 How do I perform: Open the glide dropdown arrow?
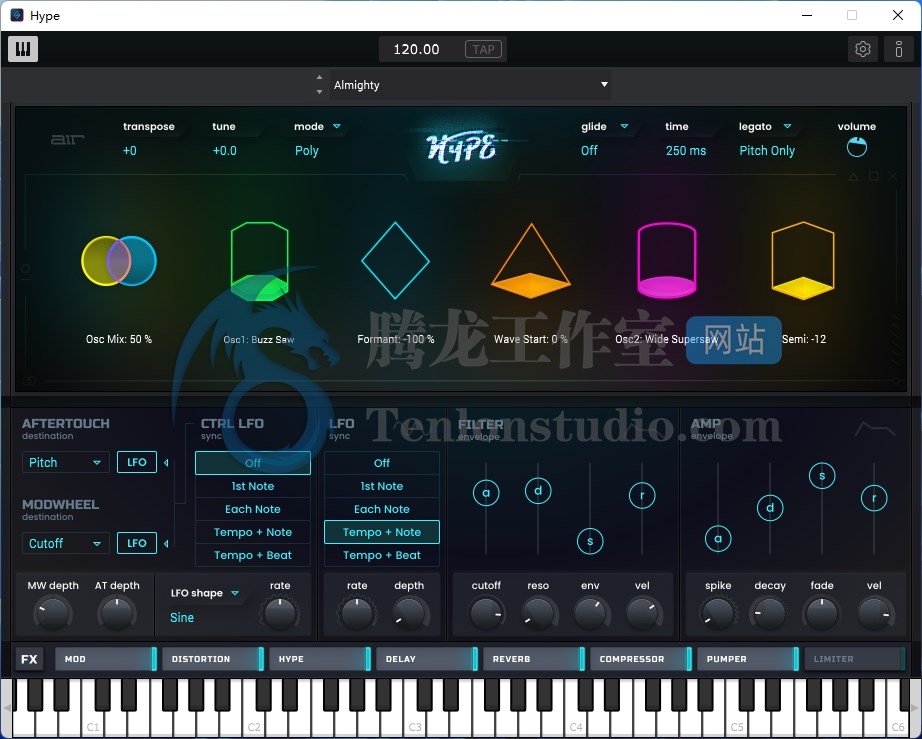pyautogui.click(x=624, y=126)
